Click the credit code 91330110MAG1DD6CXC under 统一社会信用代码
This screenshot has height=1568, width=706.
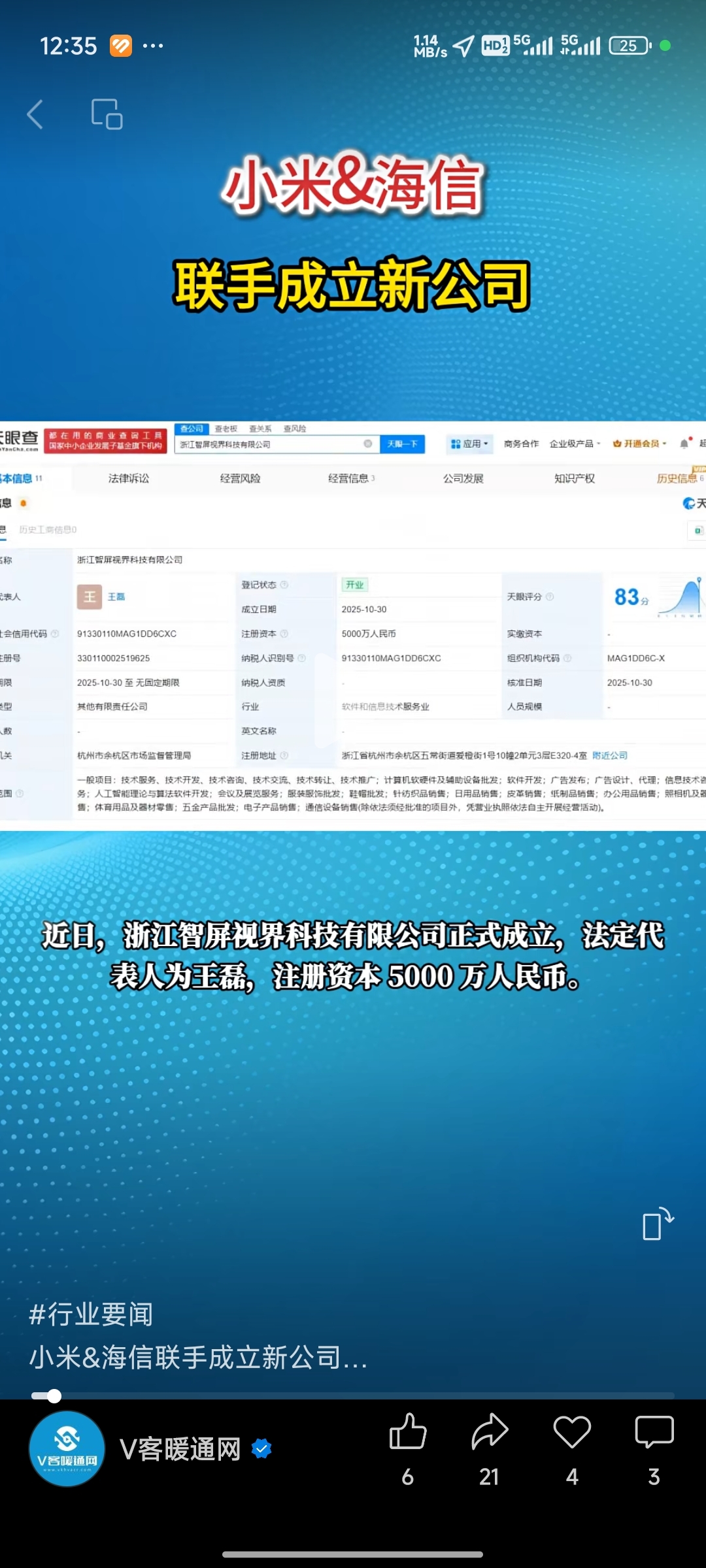(x=127, y=634)
